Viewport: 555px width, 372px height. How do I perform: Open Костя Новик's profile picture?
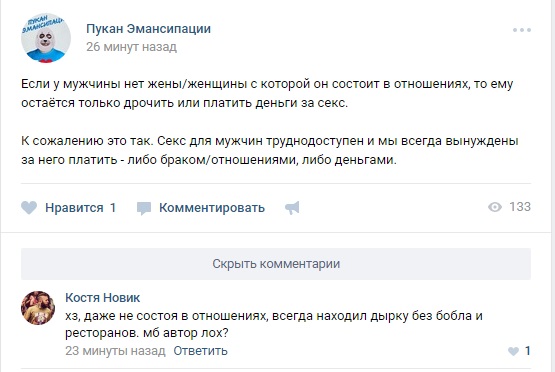(38, 308)
